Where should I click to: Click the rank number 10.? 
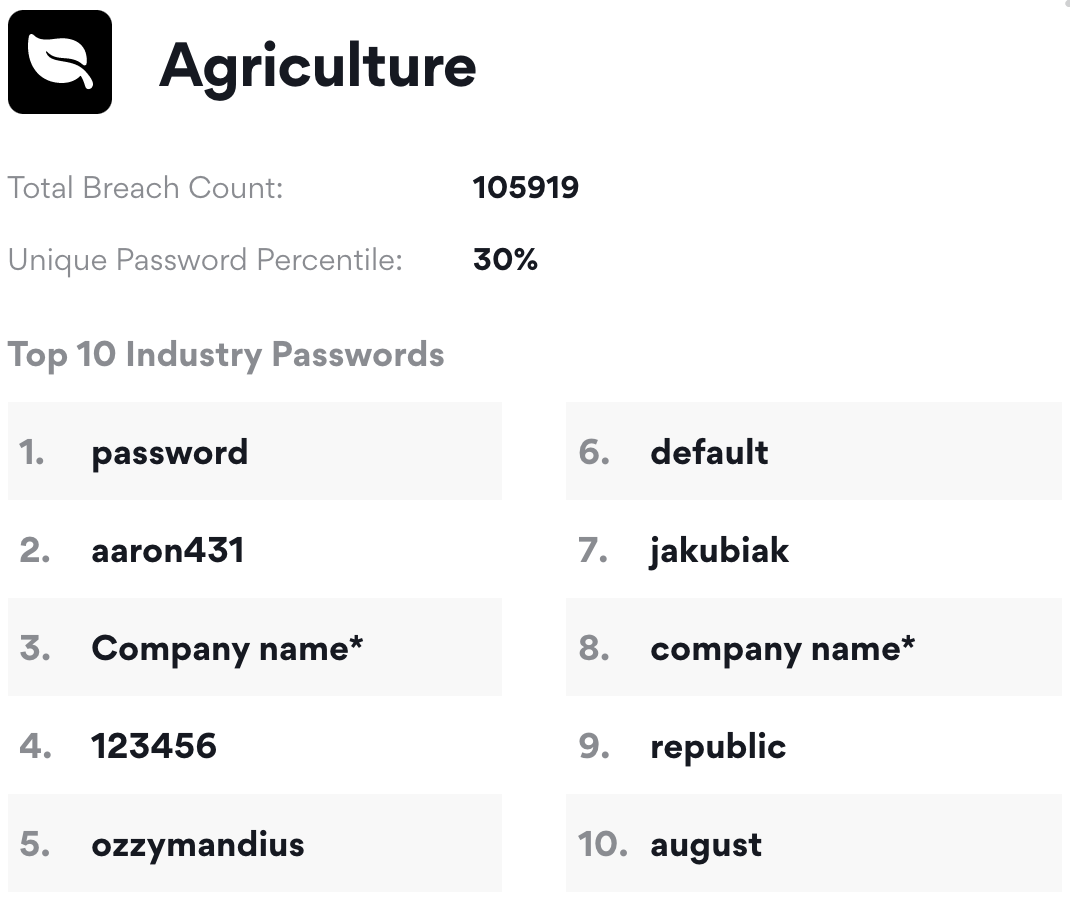[x=603, y=844]
